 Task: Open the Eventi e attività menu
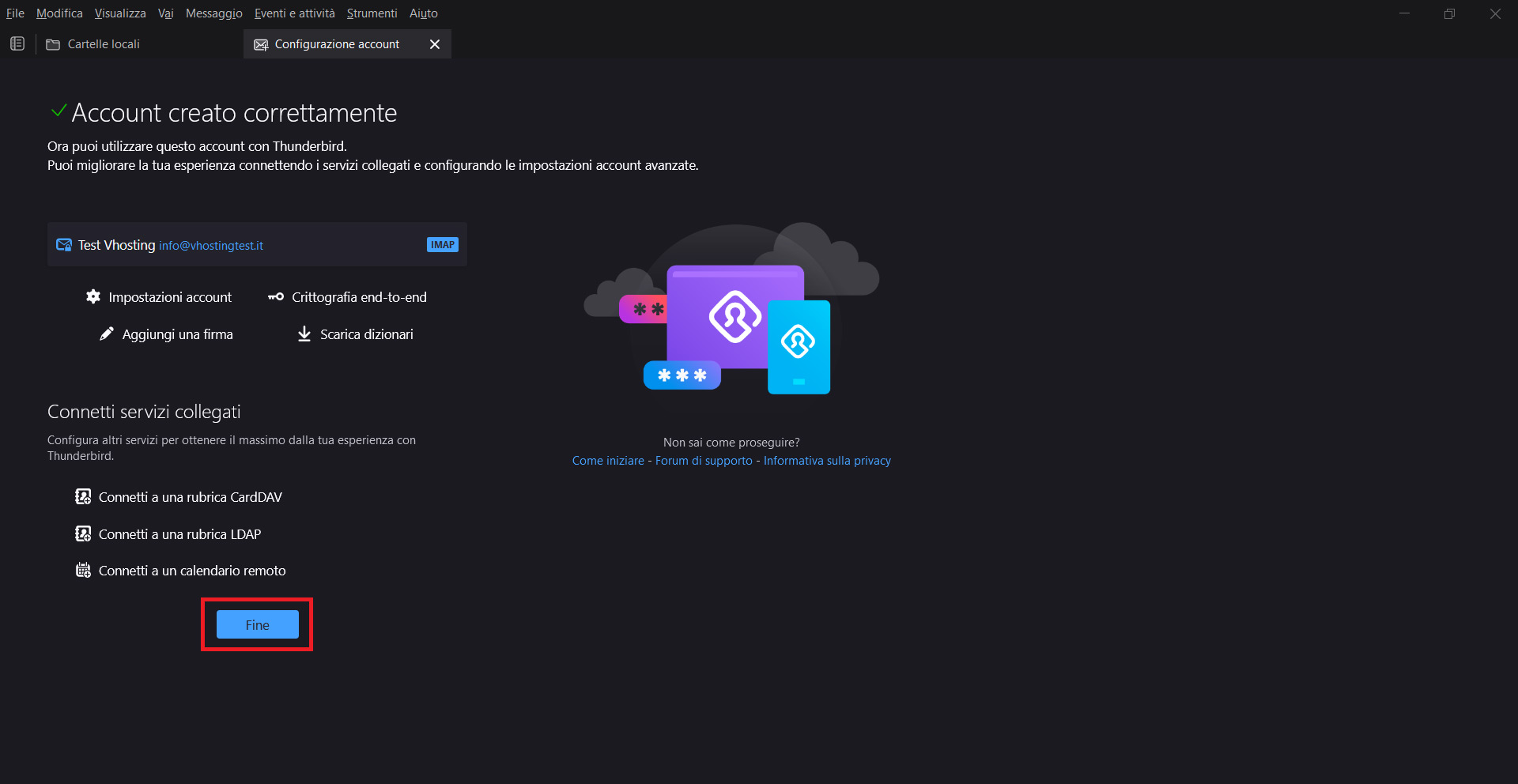[x=295, y=13]
